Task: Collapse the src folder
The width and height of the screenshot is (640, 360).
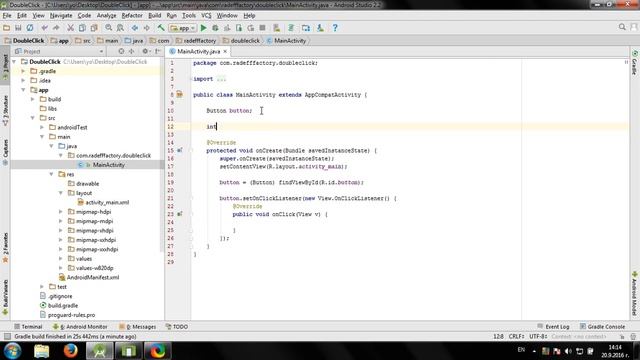Action: point(33,118)
